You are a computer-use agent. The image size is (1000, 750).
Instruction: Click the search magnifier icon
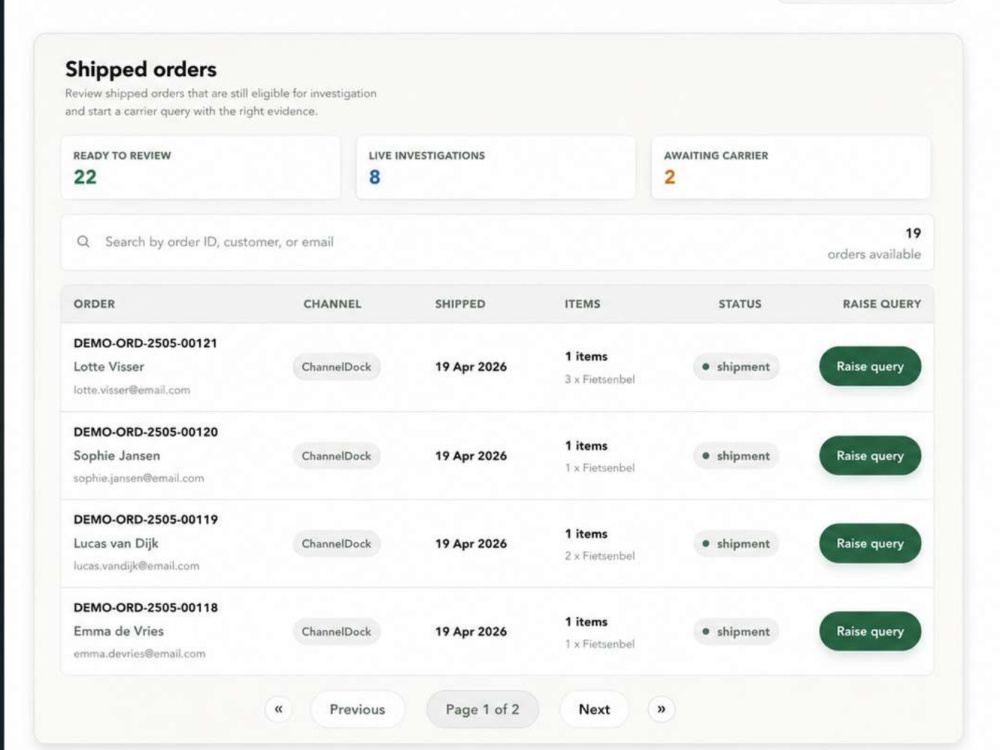83,242
